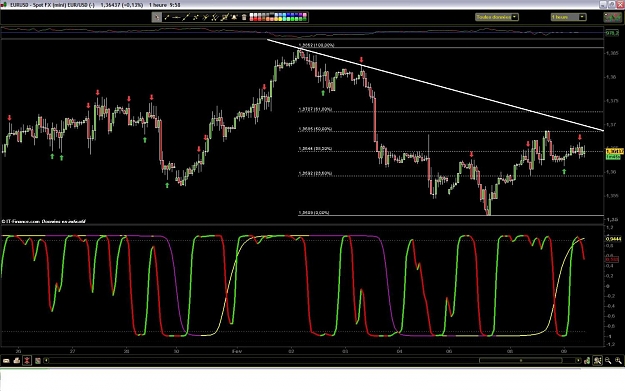
Task: Click the Fibonacci label '1,3727 (61,80%)'
Action: pos(315,109)
